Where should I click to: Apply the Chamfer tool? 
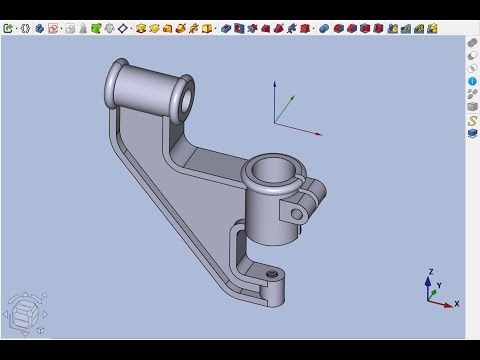pyautogui.click(x=352, y=29)
